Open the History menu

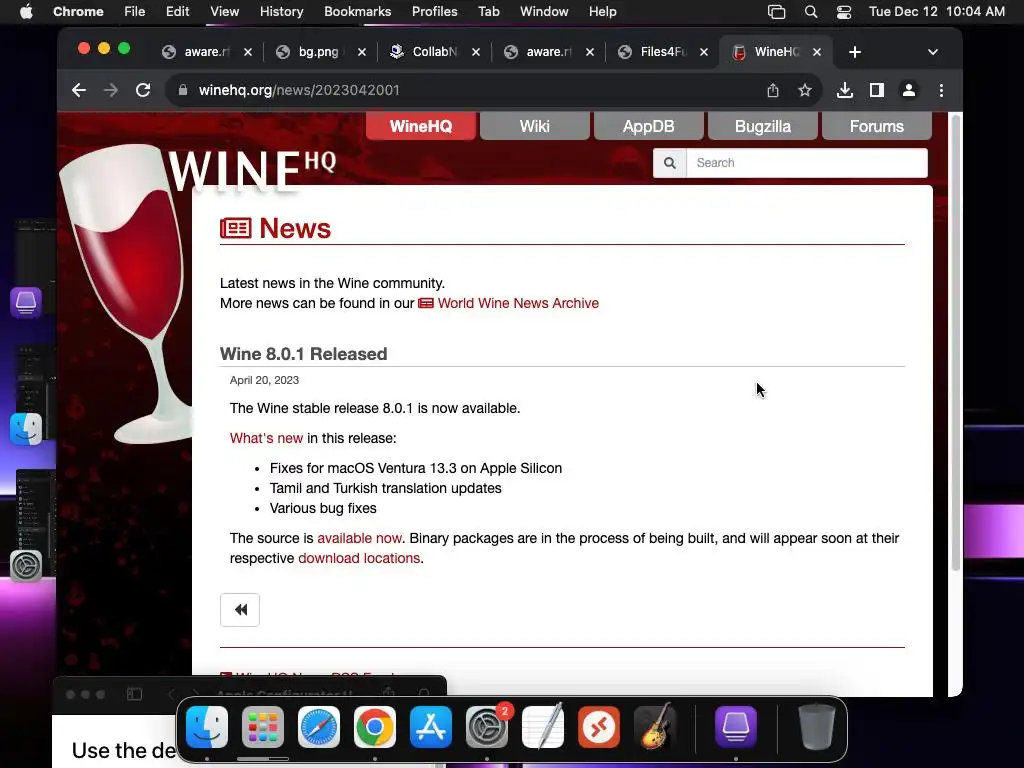tap(281, 12)
